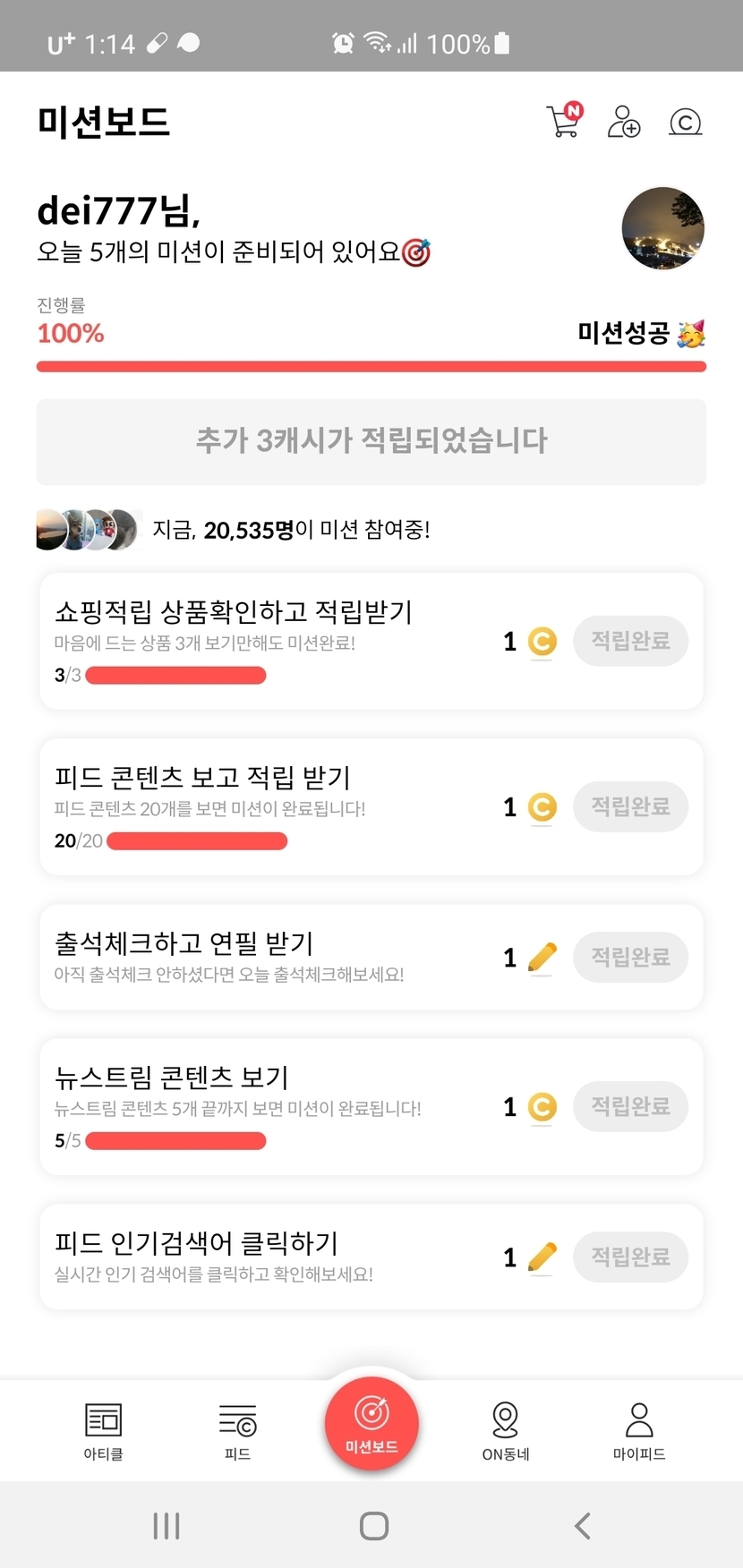Open the ON동네 location tab
Viewport: 743px width, 1568px height.
506,1430
